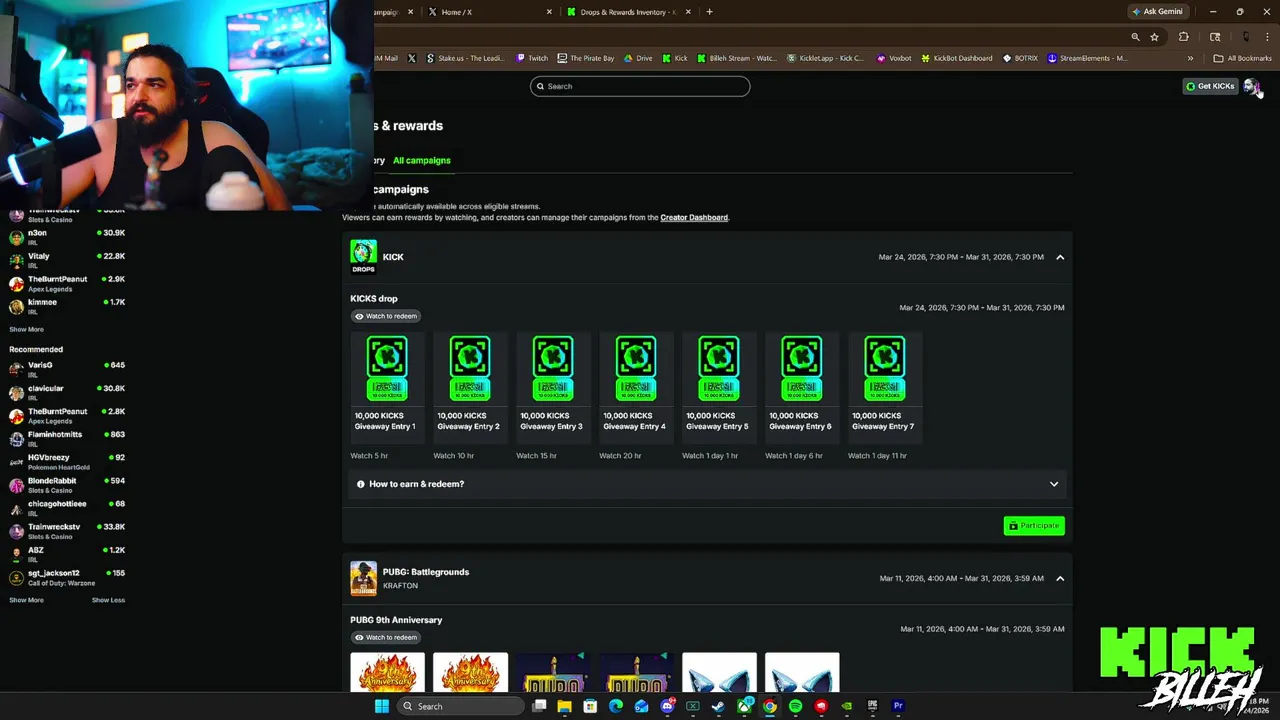This screenshot has height=720, width=1280.
Task: Open VarisG channel in sidebar
Action: pos(66,369)
